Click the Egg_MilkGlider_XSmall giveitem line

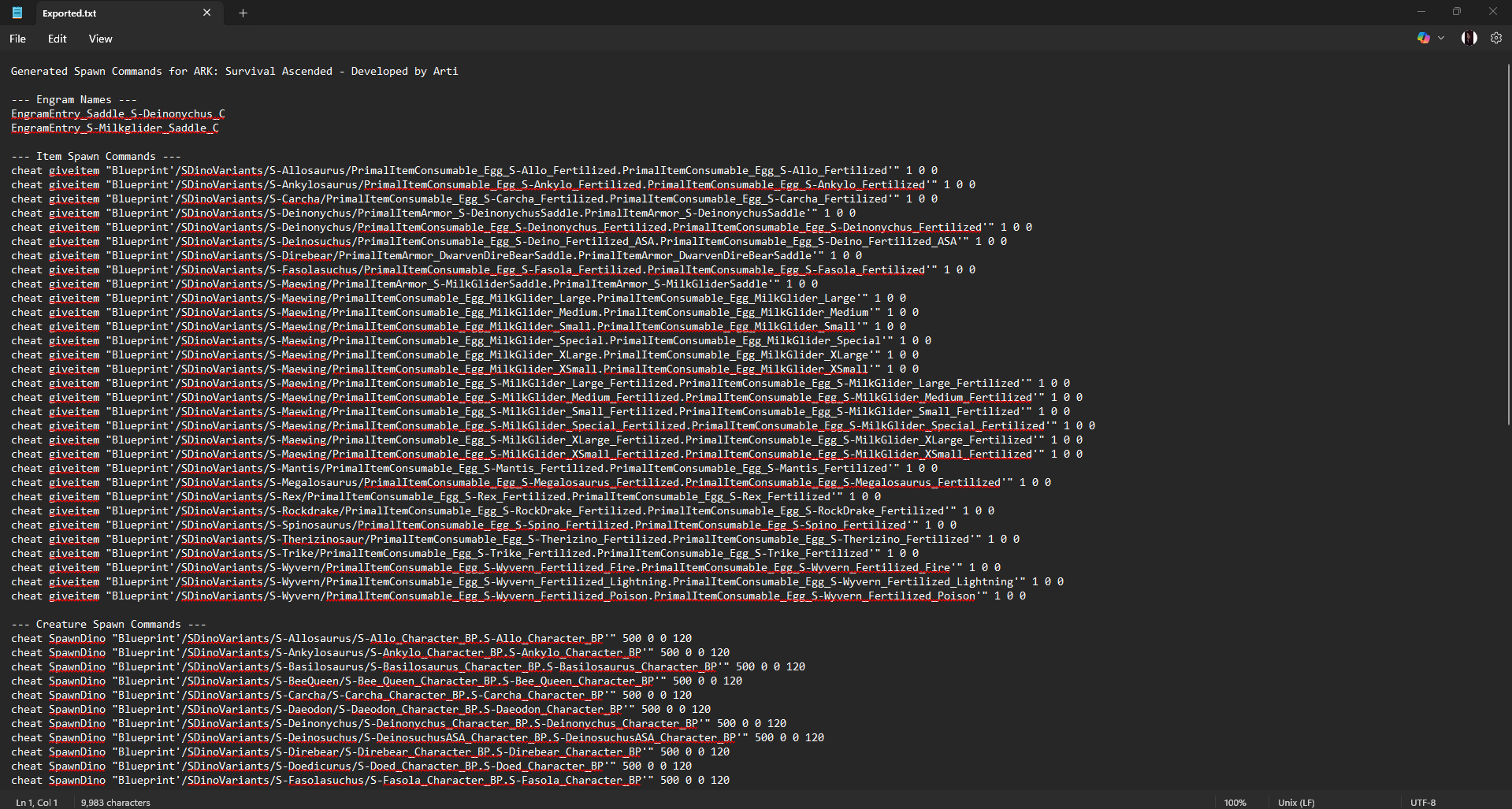tap(465, 369)
